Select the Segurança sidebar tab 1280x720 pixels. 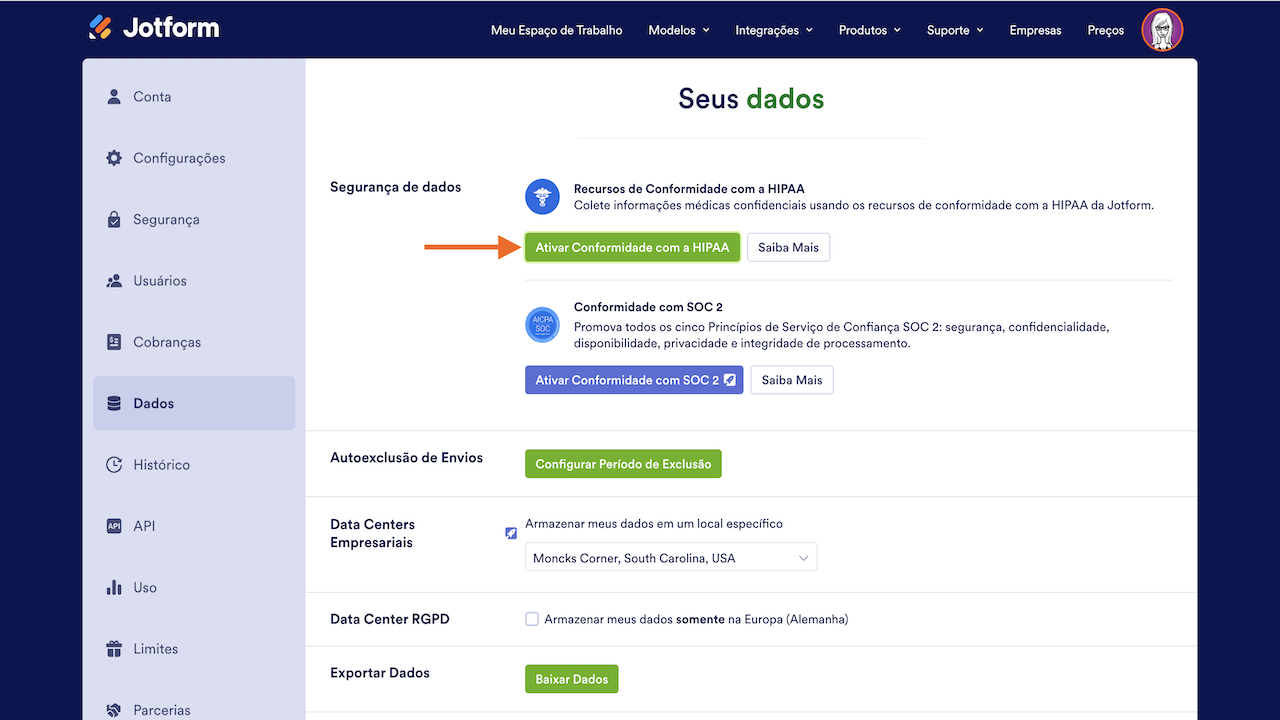click(194, 219)
